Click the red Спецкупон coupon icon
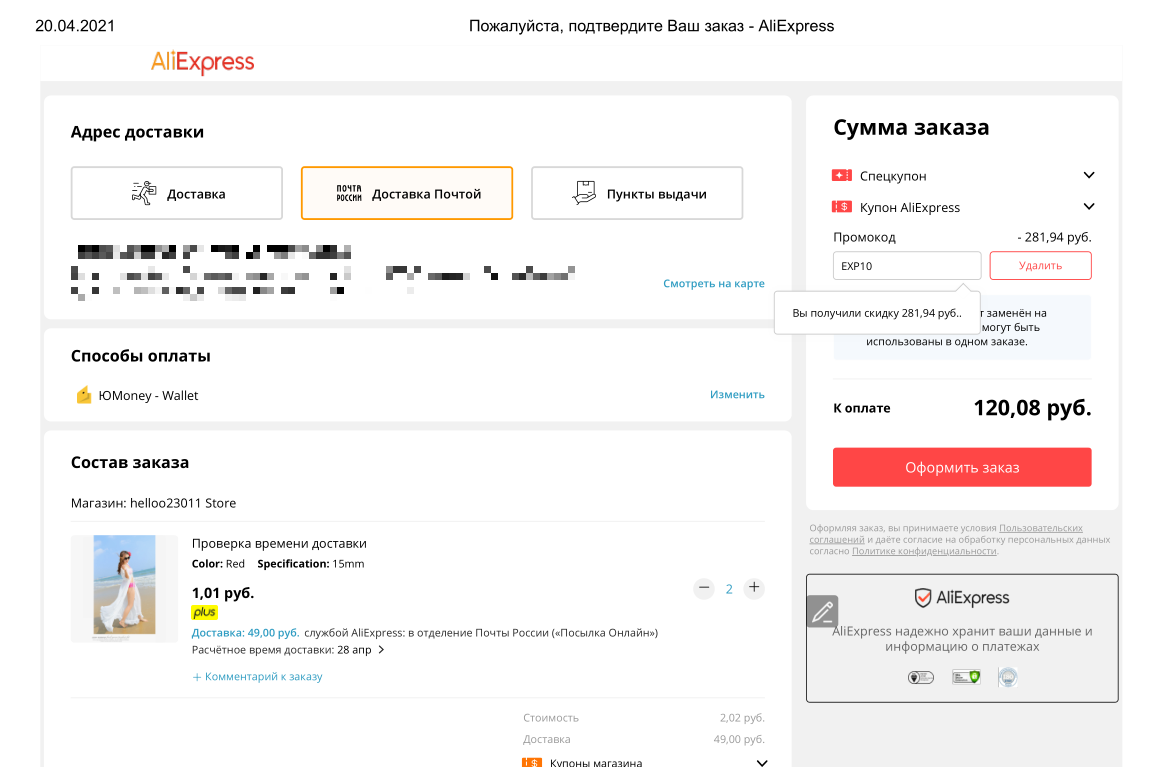 pos(841,176)
